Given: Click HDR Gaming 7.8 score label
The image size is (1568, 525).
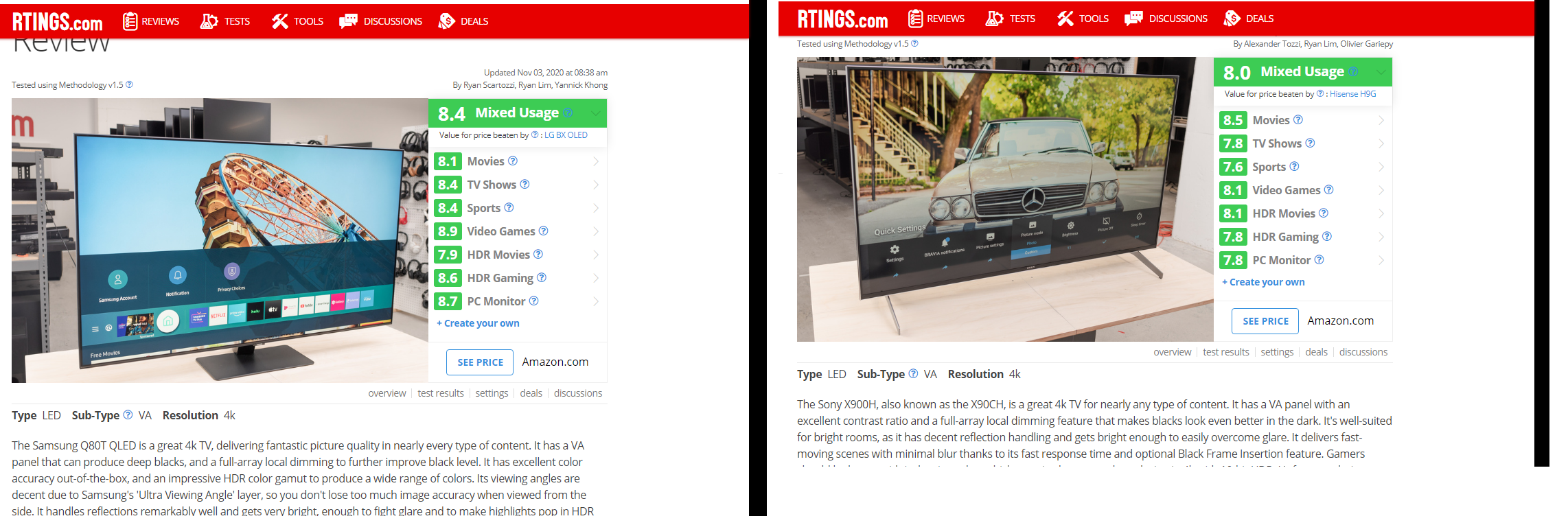Looking at the screenshot, I should 1285,237.
